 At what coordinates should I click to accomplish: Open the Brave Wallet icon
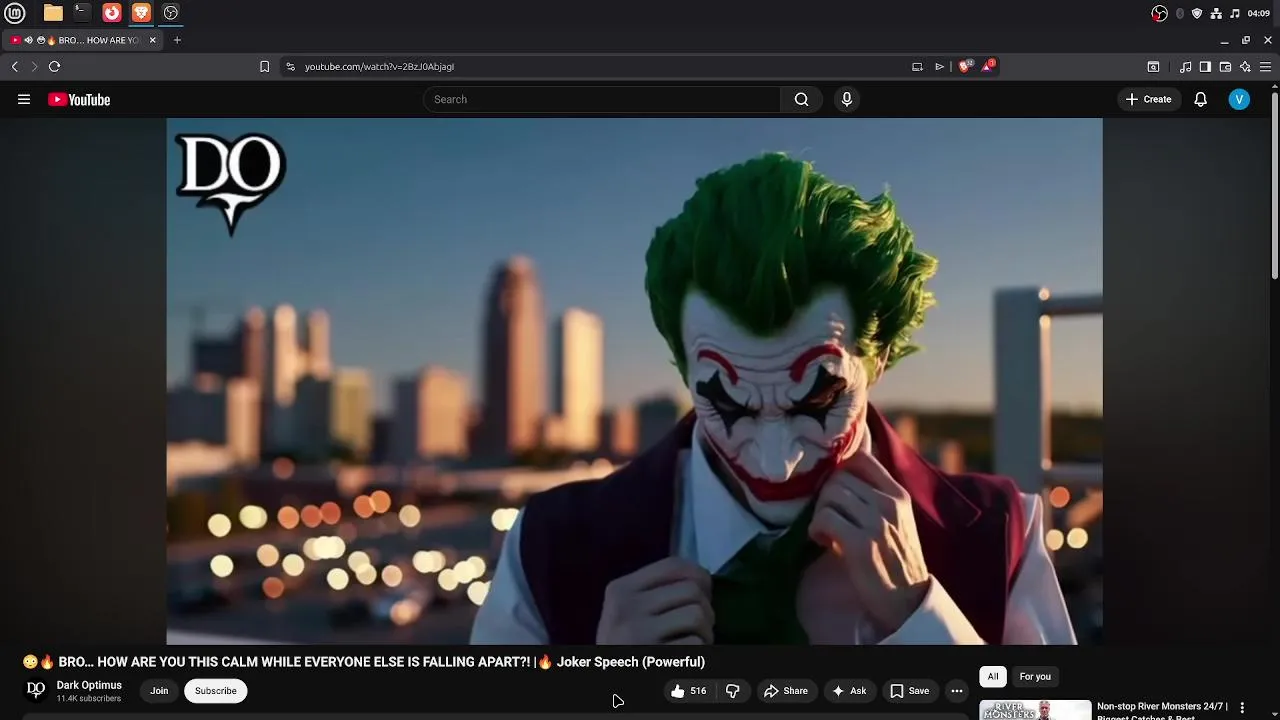(x=1225, y=66)
